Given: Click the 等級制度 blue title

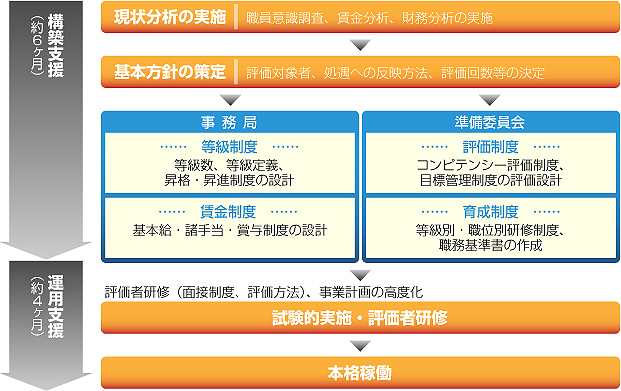Looking at the screenshot, I should pyautogui.click(x=229, y=147).
